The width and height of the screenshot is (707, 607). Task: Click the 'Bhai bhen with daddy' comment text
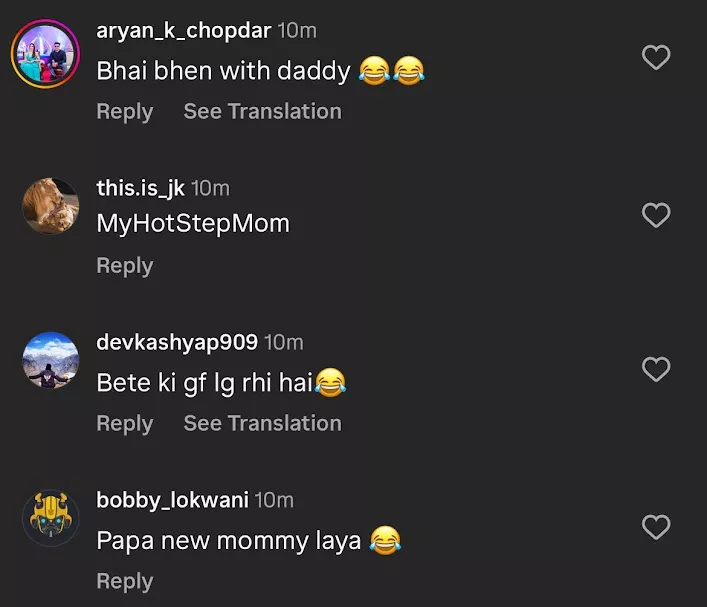click(x=223, y=71)
